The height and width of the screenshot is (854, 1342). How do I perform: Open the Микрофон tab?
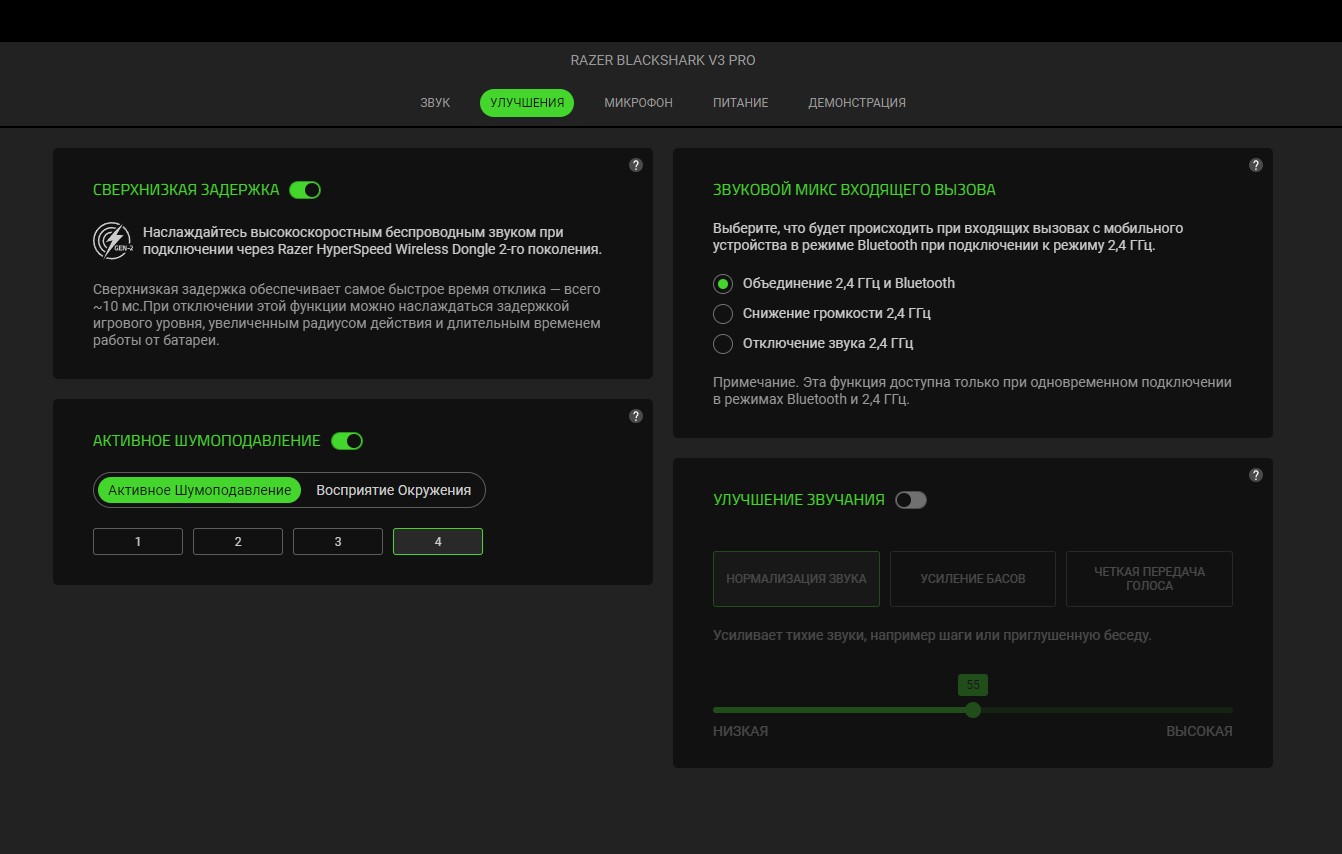tap(638, 103)
